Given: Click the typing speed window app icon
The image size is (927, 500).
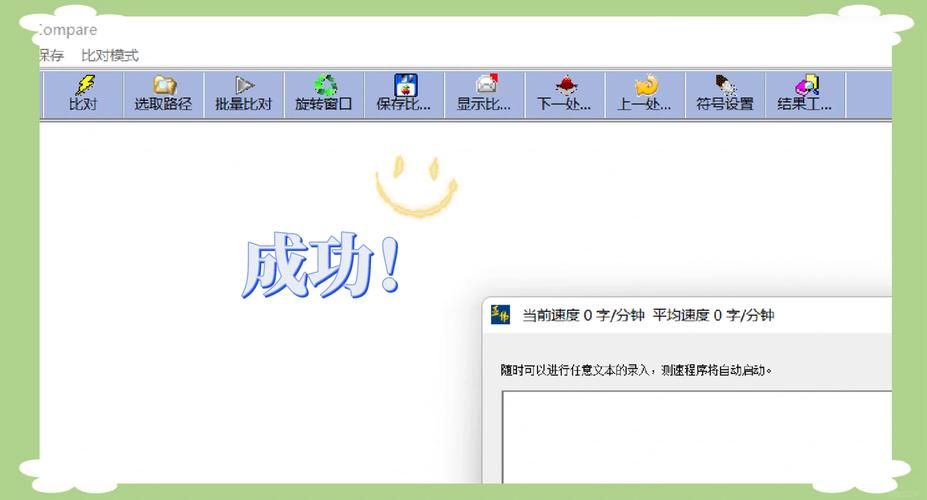Looking at the screenshot, I should pos(501,315).
